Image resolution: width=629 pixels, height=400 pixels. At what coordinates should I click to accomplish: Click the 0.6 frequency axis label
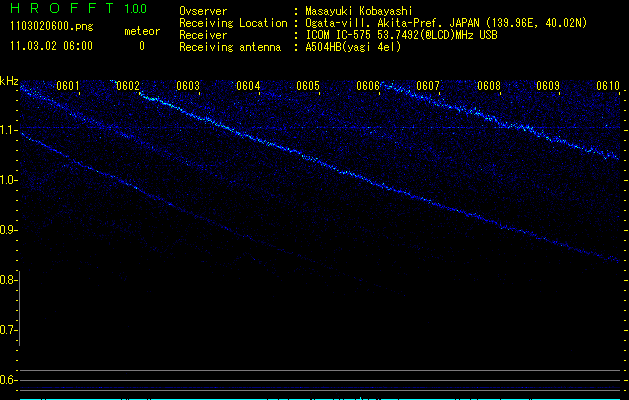pyautogui.click(x=8, y=380)
